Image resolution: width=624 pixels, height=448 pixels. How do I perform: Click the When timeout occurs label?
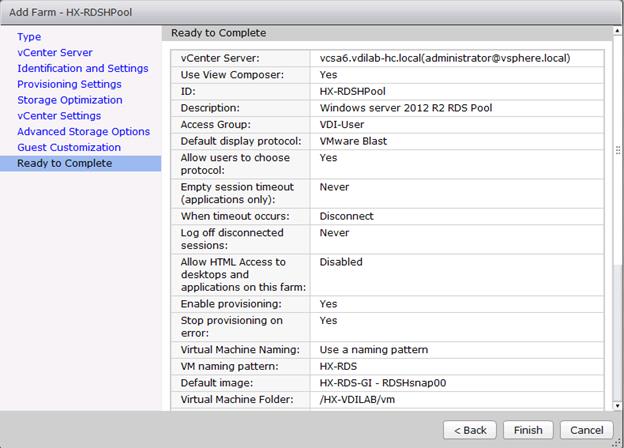pos(235,216)
